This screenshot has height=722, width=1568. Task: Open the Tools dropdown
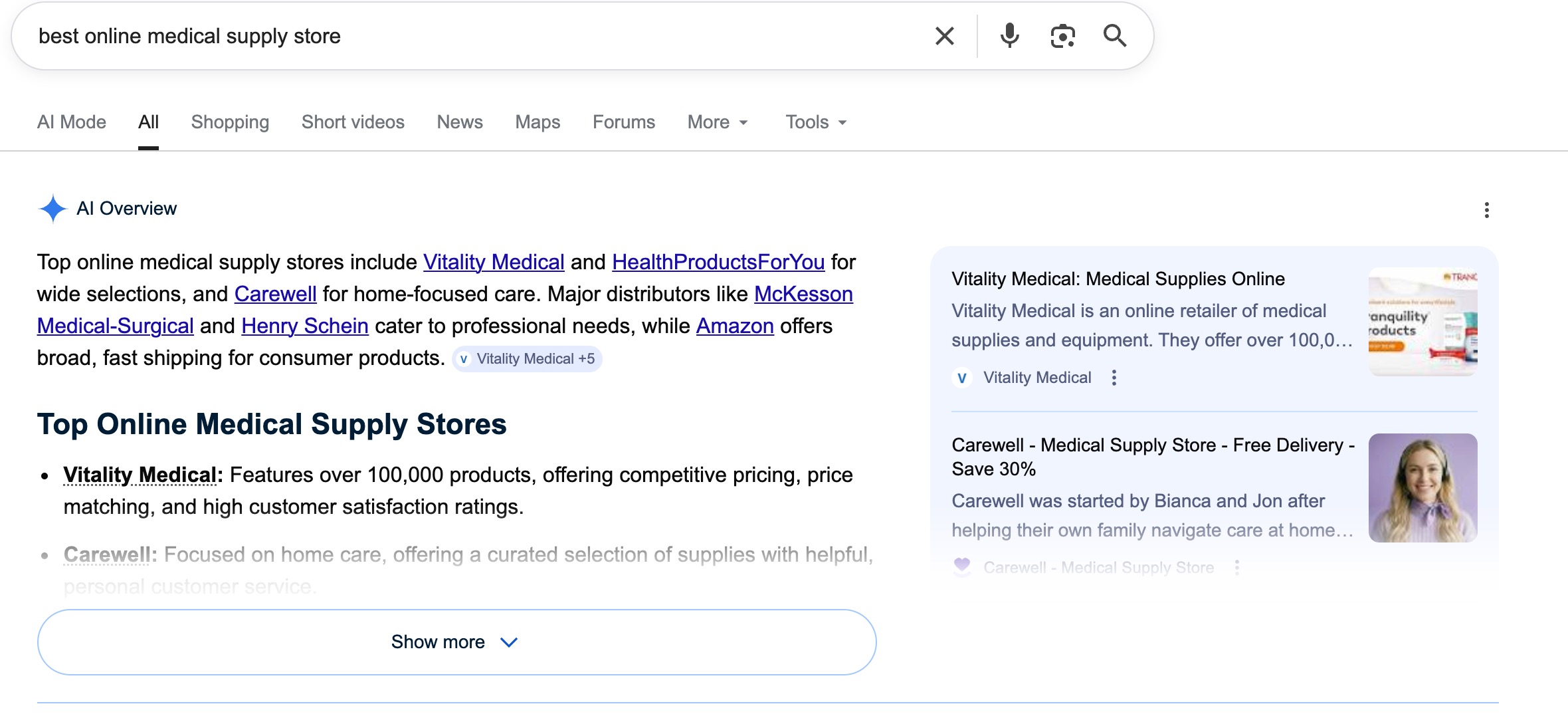point(816,122)
